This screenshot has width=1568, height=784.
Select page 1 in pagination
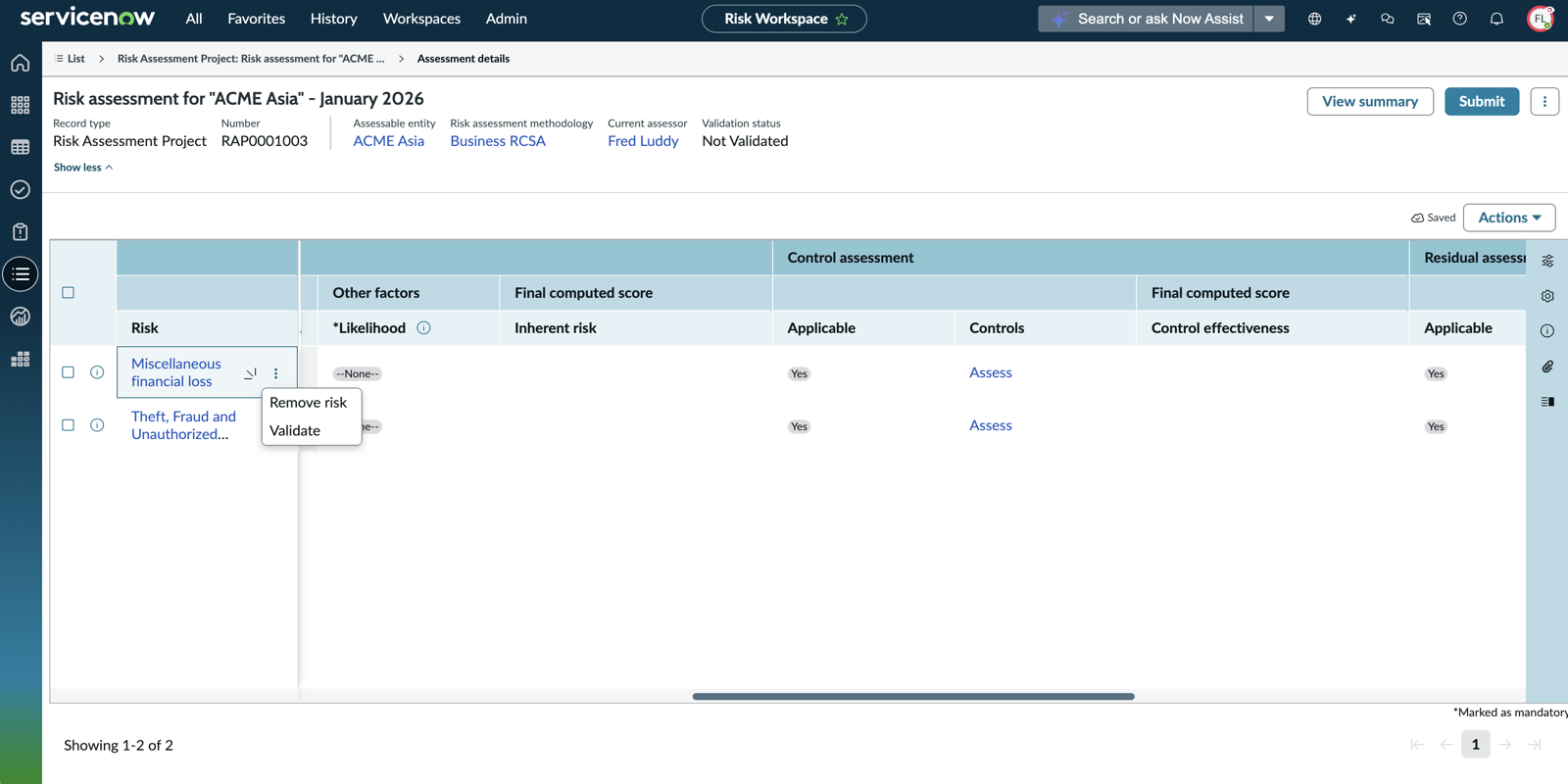(1476, 744)
